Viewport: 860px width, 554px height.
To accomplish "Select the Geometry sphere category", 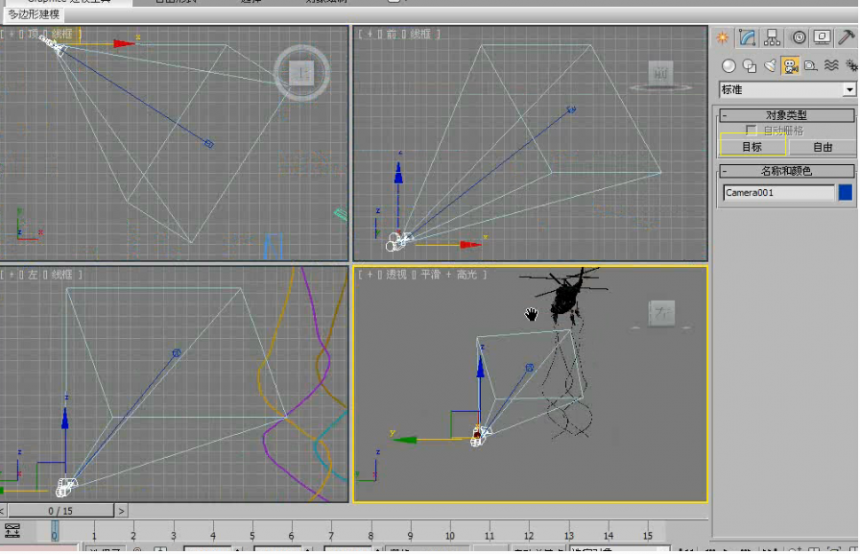I will click(728, 66).
